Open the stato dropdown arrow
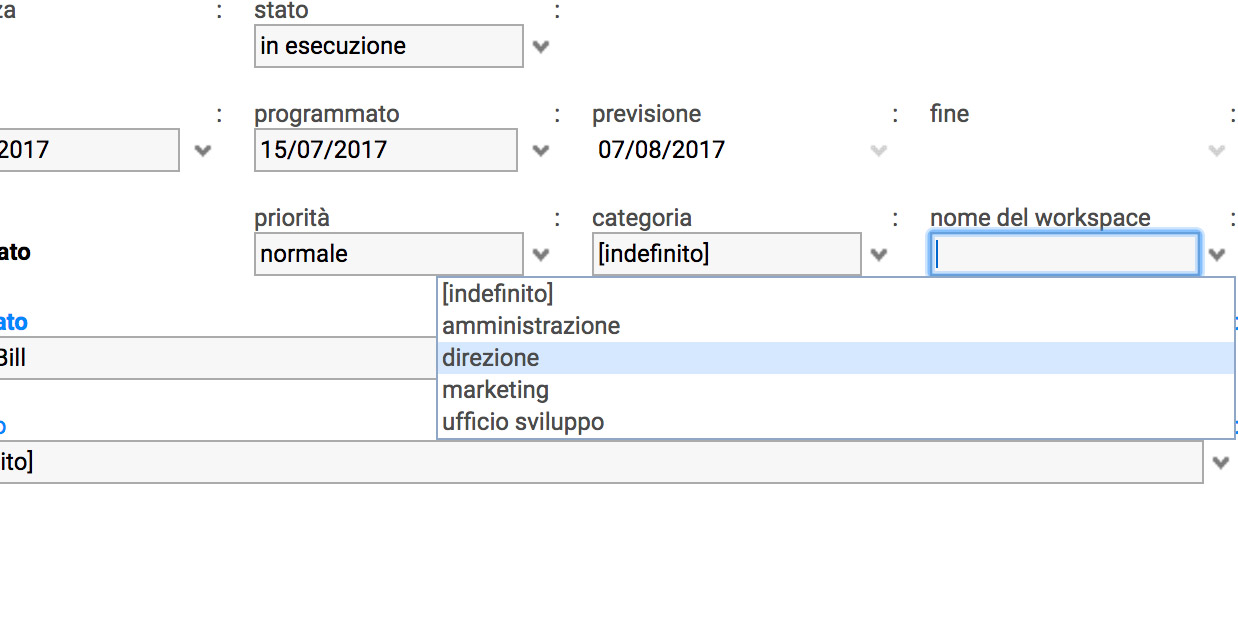The image size is (1238, 630). (541, 47)
